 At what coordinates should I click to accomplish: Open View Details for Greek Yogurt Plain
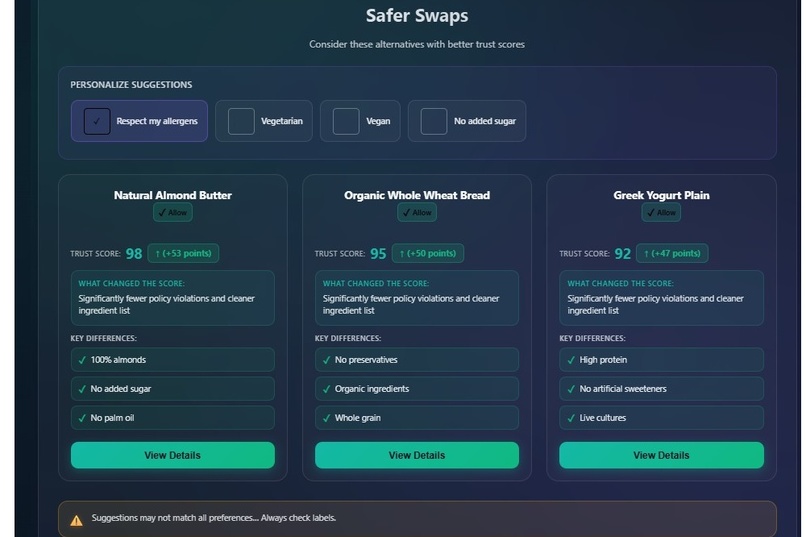[661, 455]
